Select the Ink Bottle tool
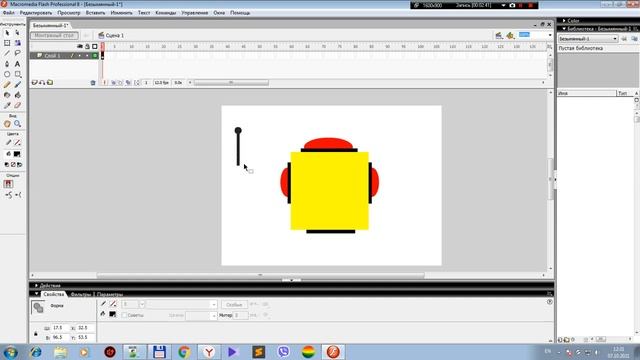The width and height of the screenshot is (640, 360). 7,95
